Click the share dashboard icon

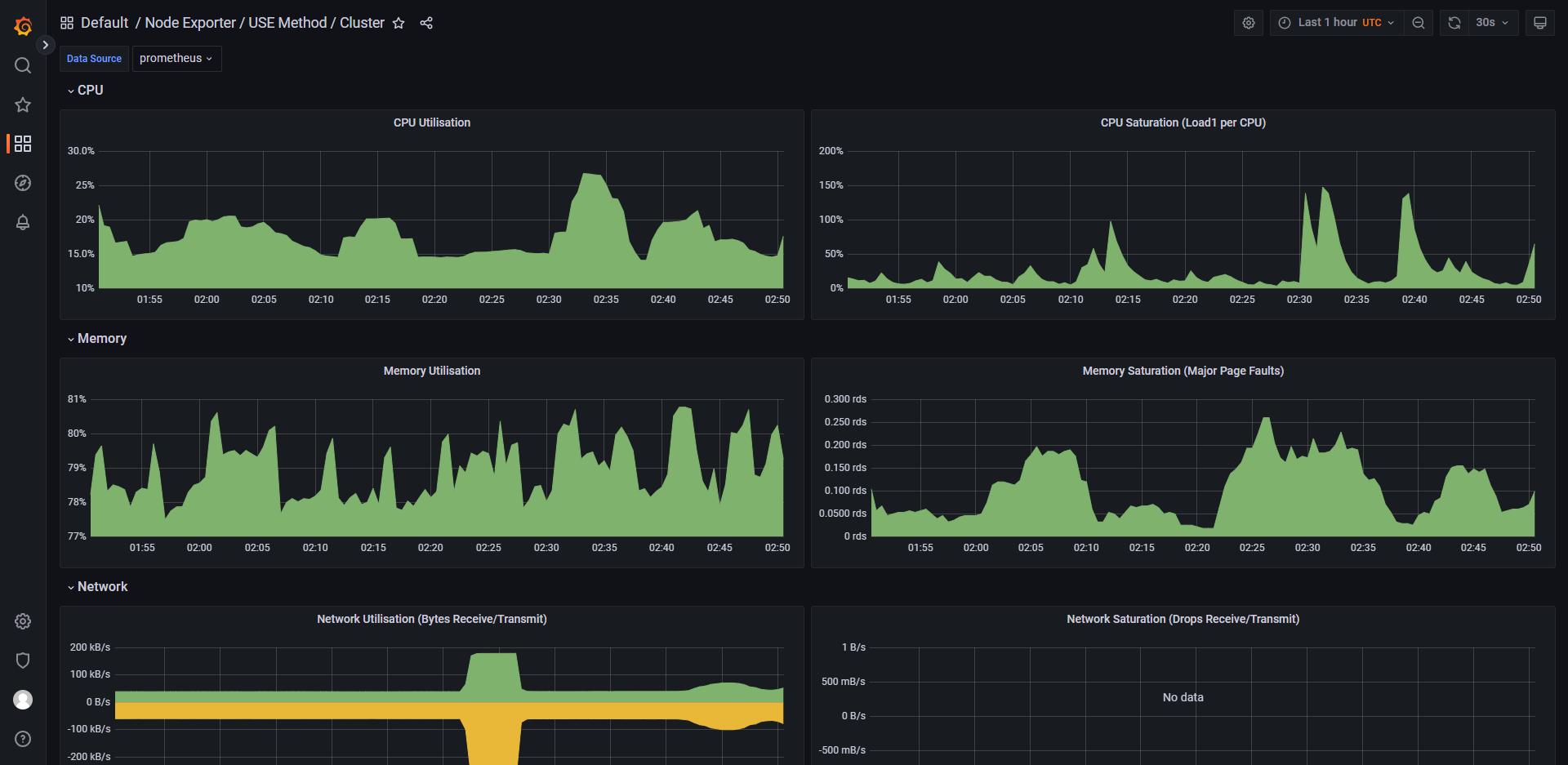[426, 23]
